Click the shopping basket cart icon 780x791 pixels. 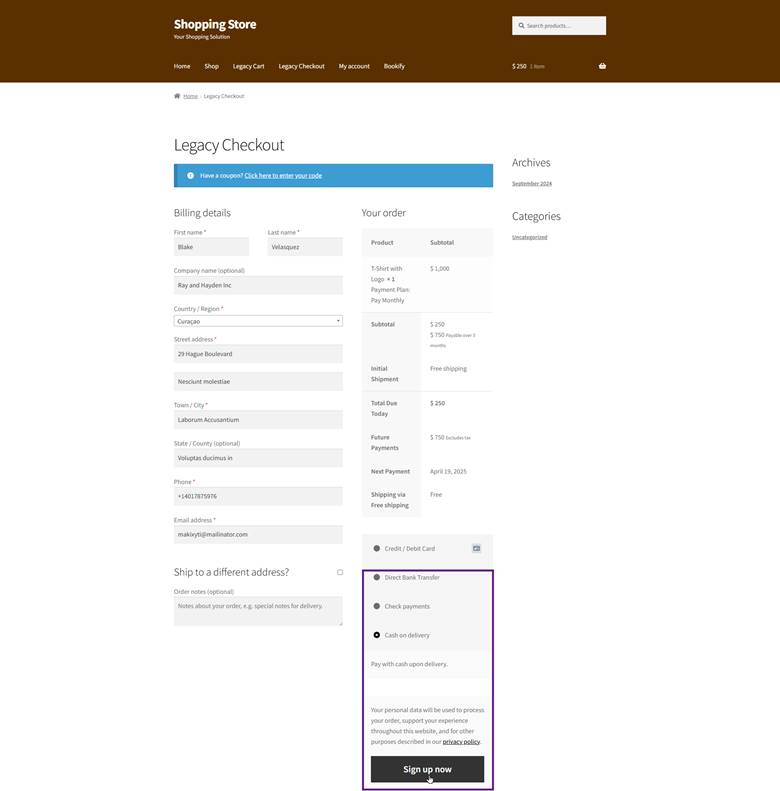click(x=602, y=66)
